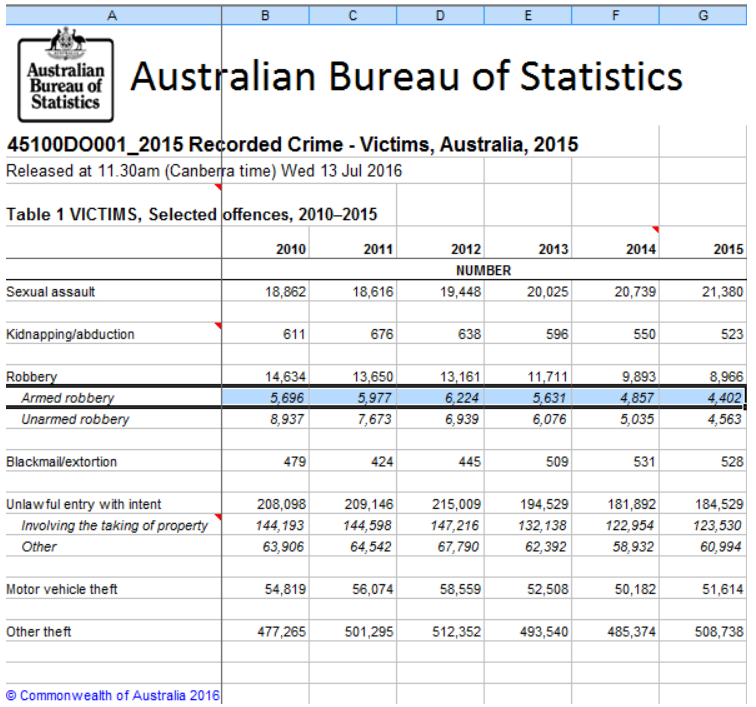Screen dimensions: 756x707
Task: Click the Australian Bureau of Statistics logo
Action: point(66,75)
